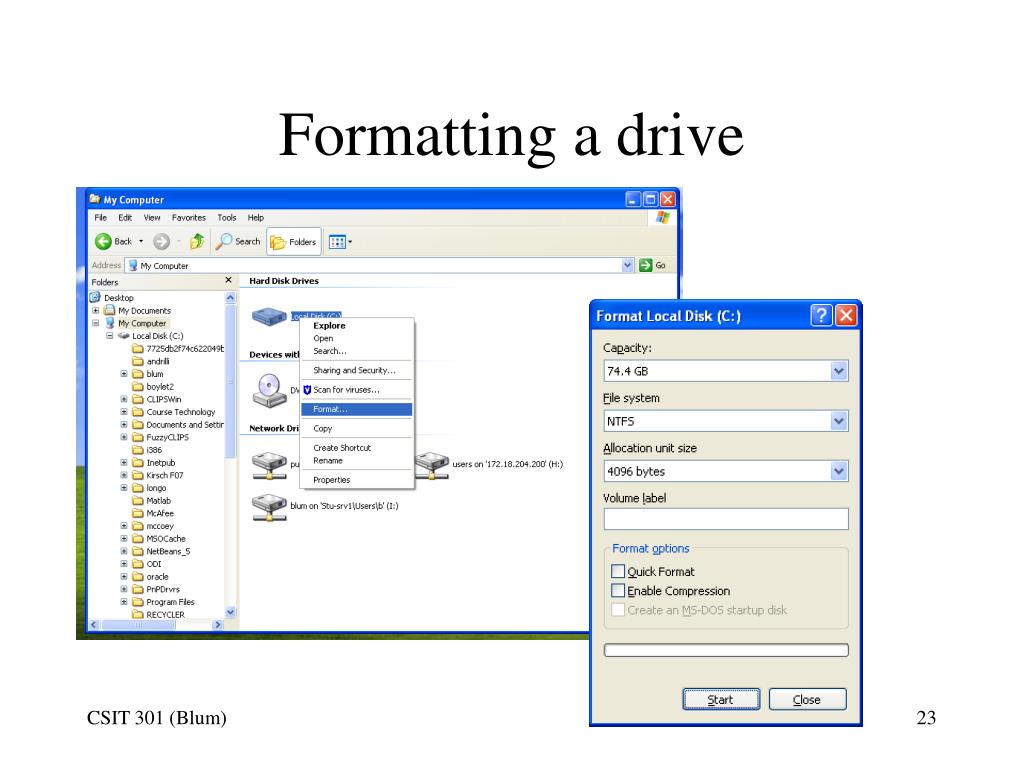Screen dimensions: 1024x768
Task: Open the Favorites menu
Action: pyautogui.click(x=189, y=217)
